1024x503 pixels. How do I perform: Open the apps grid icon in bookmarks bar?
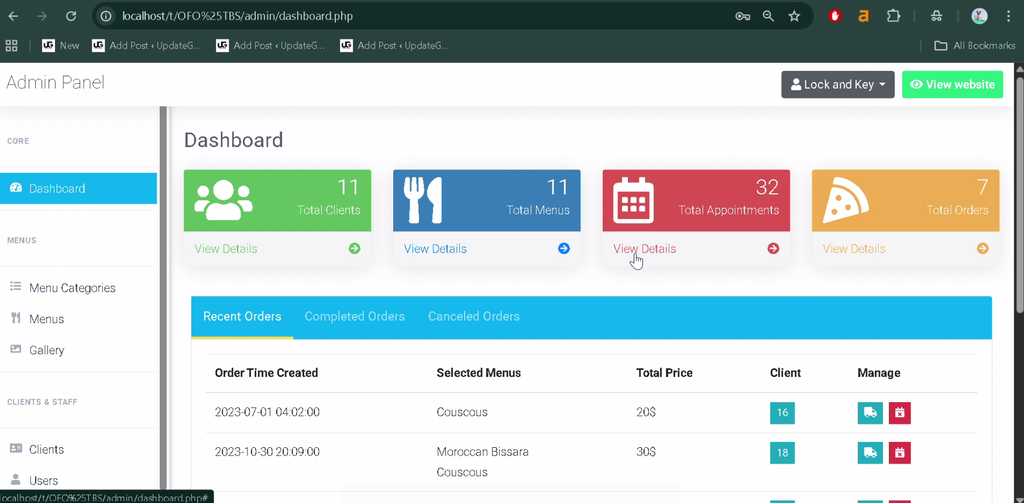(11, 46)
